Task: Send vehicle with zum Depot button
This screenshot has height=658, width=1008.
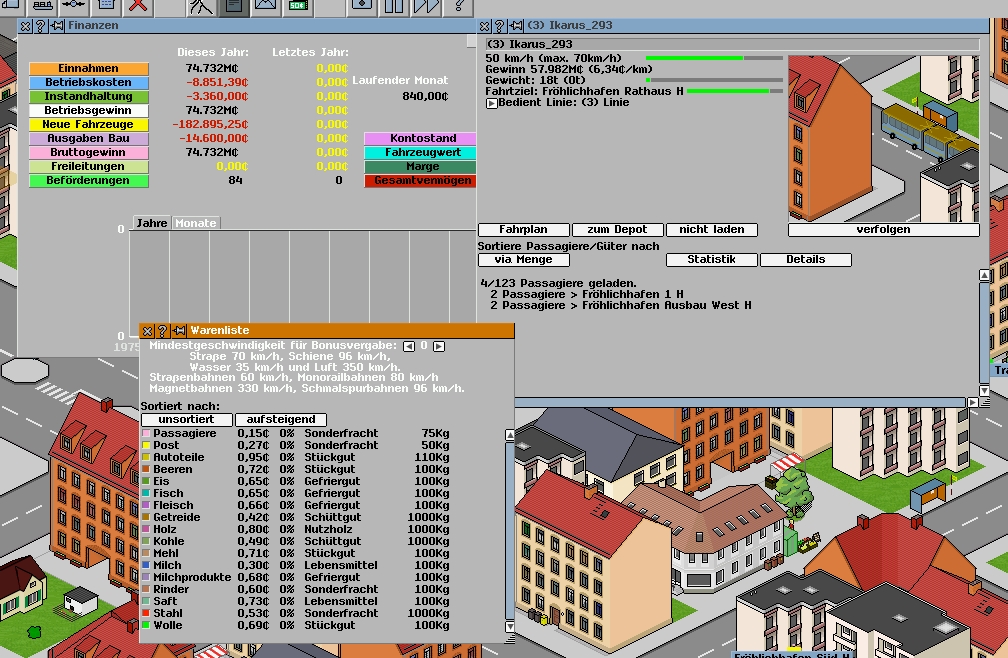Action: point(618,230)
